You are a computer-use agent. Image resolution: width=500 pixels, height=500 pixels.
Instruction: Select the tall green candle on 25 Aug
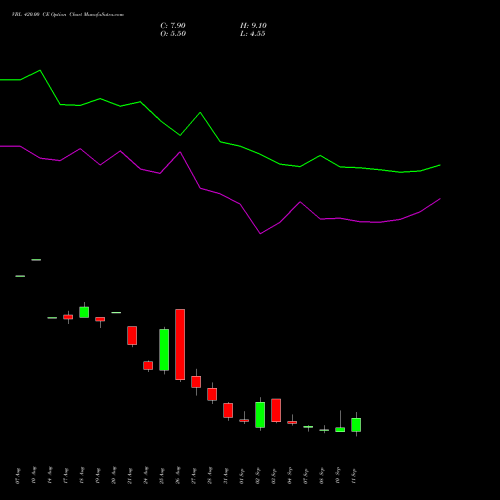coord(164,350)
